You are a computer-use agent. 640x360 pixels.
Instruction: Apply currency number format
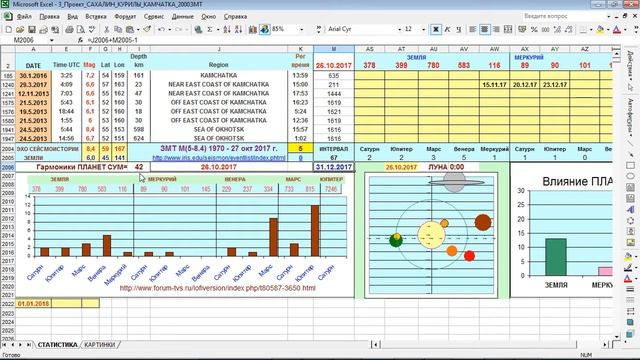(522, 29)
